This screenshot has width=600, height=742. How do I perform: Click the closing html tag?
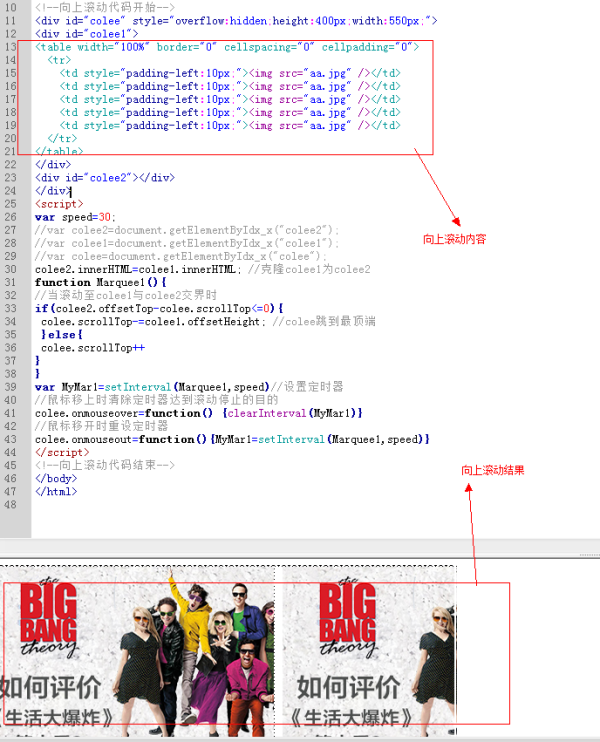pos(56,492)
